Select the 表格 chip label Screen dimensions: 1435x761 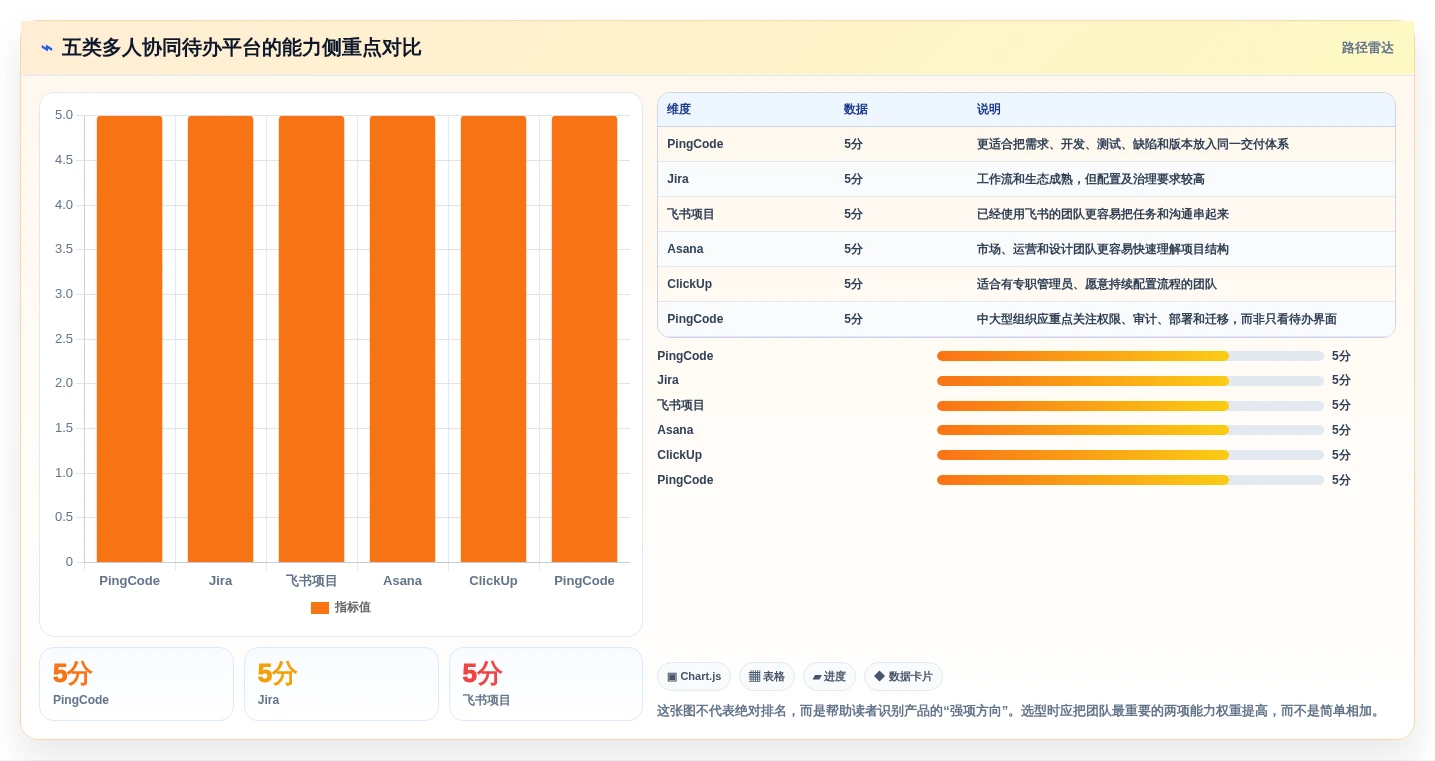point(774,677)
